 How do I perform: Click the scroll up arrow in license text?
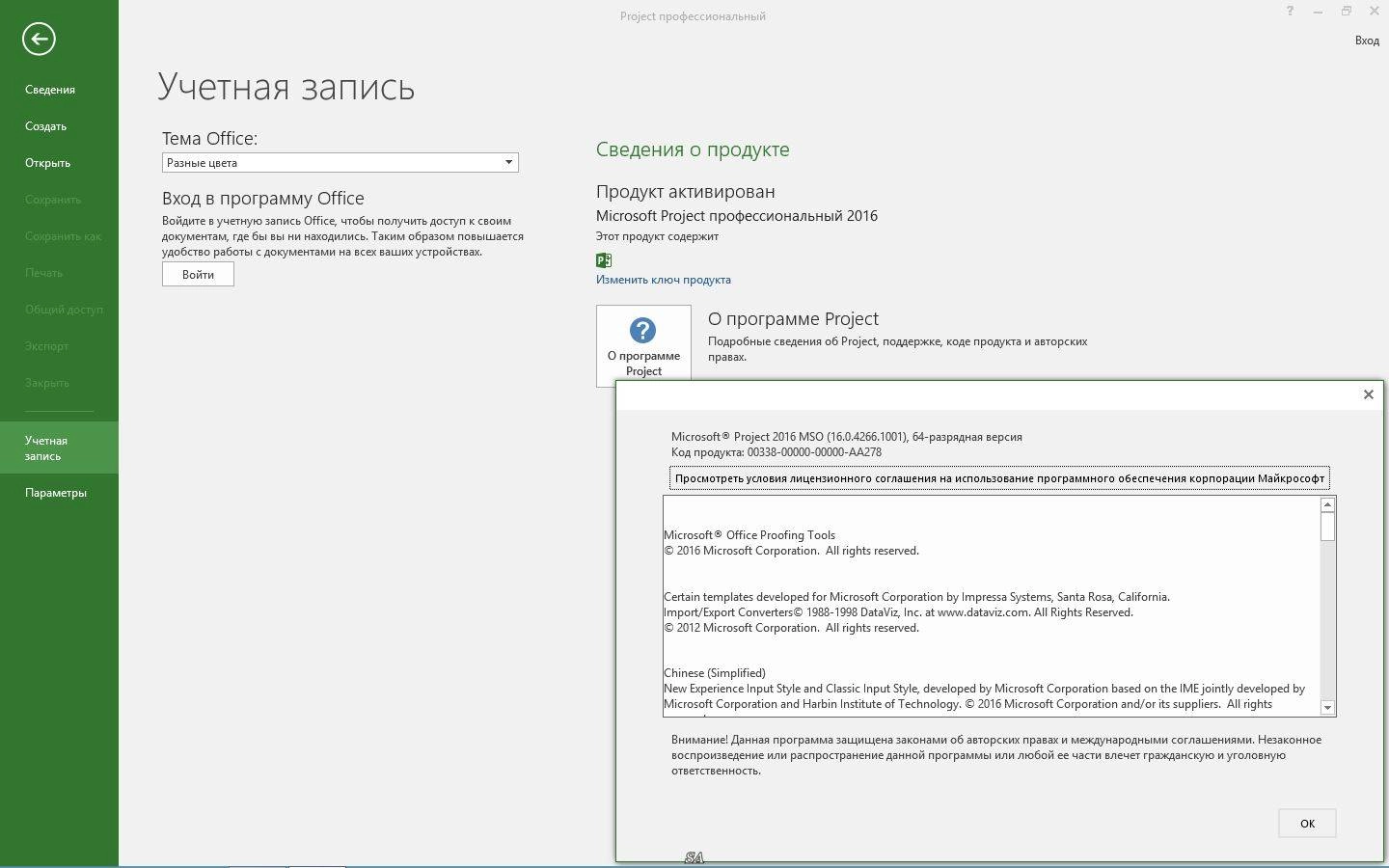tap(1328, 503)
